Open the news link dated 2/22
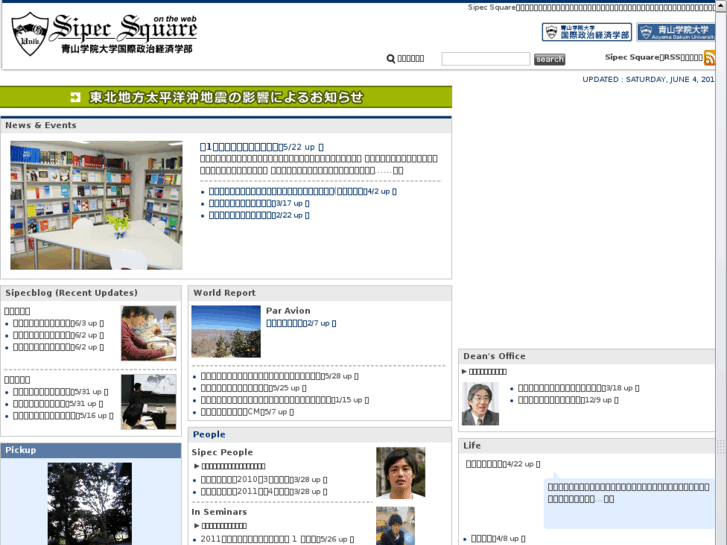Viewport: 727px width, 545px height. tap(259, 215)
